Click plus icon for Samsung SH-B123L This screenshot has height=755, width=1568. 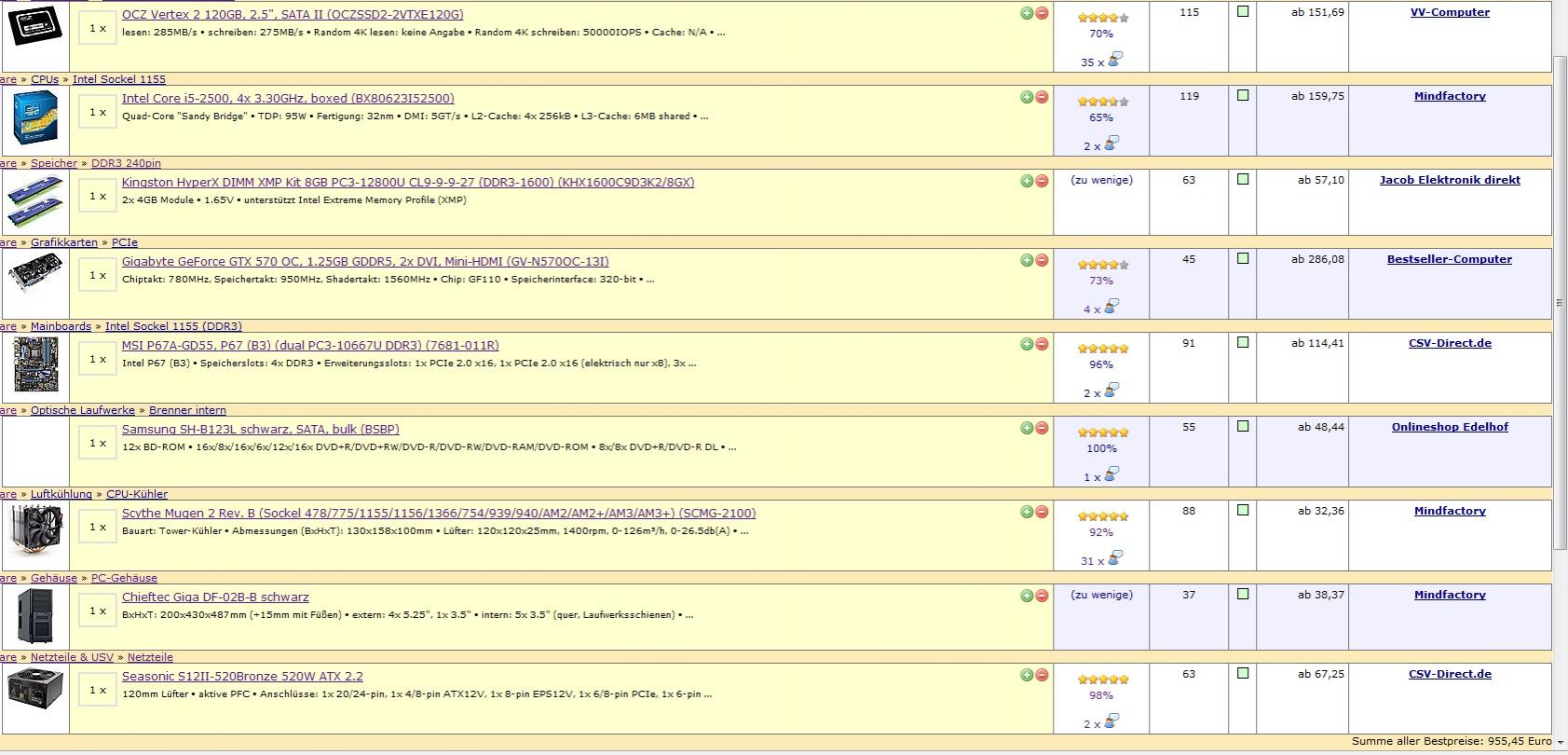tap(1027, 428)
